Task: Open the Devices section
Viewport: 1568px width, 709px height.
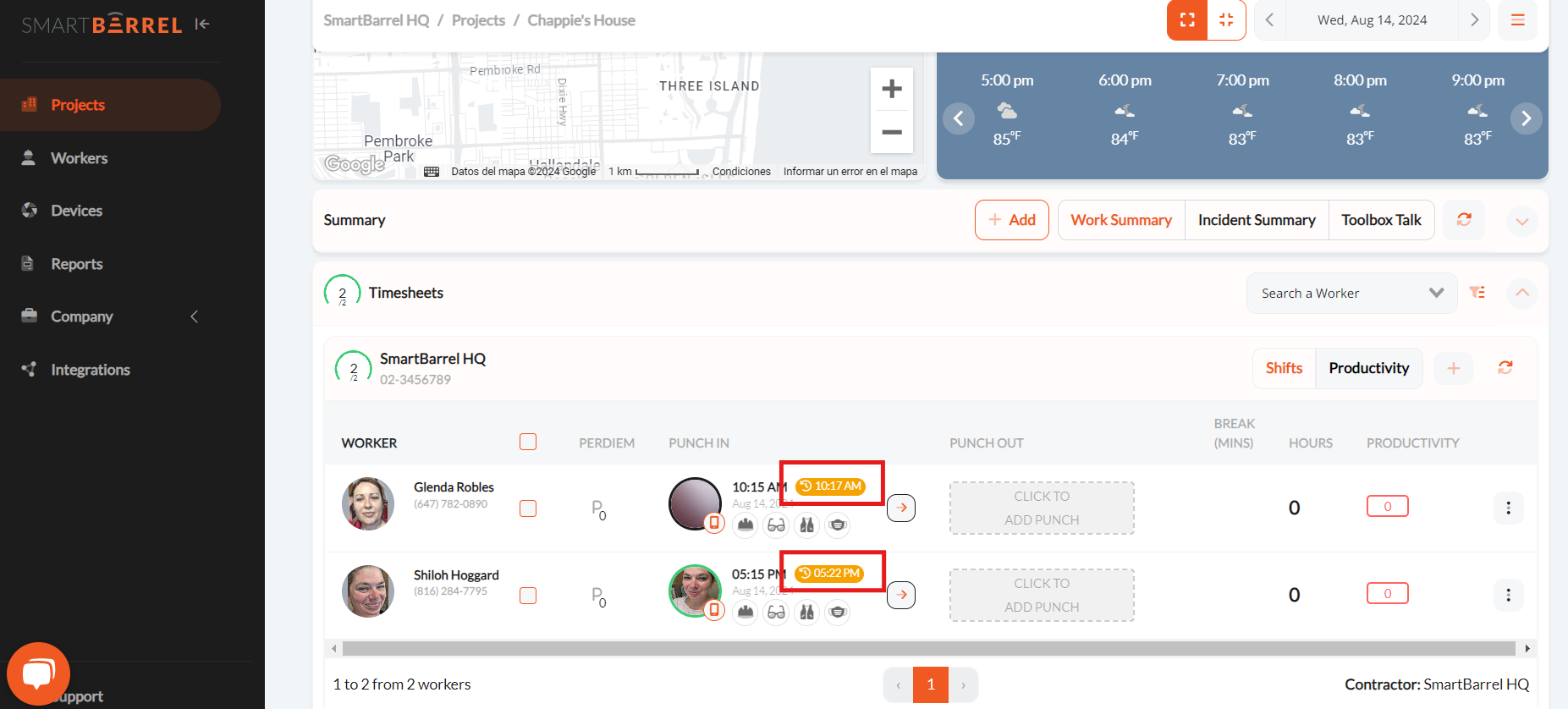Action: [x=76, y=211]
